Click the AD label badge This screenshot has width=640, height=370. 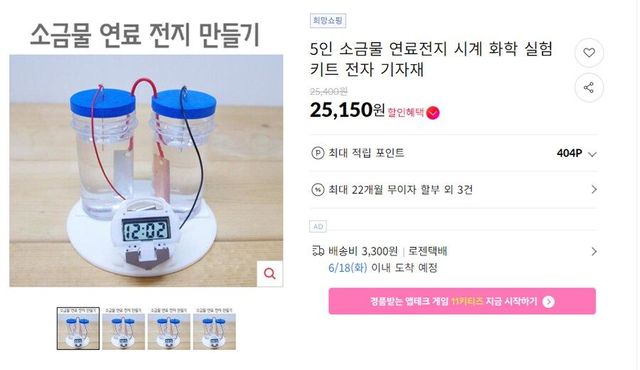click(x=318, y=226)
